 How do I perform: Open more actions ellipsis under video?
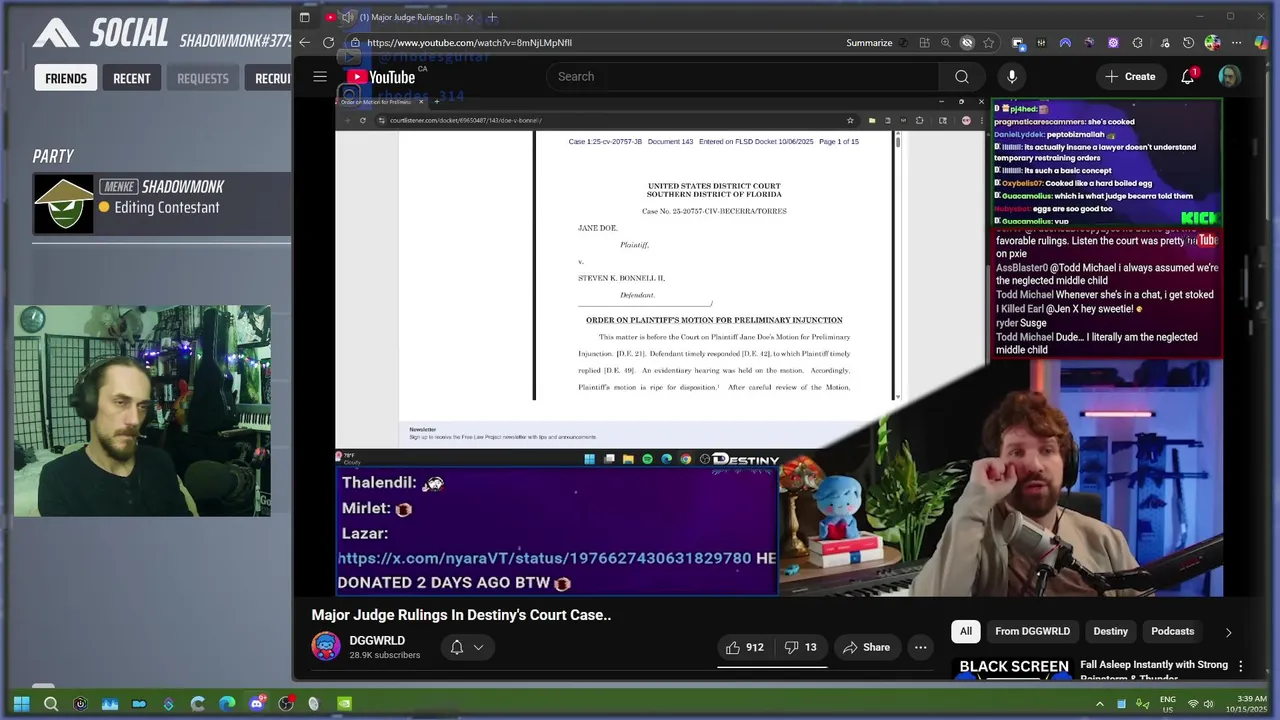[920, 647]
